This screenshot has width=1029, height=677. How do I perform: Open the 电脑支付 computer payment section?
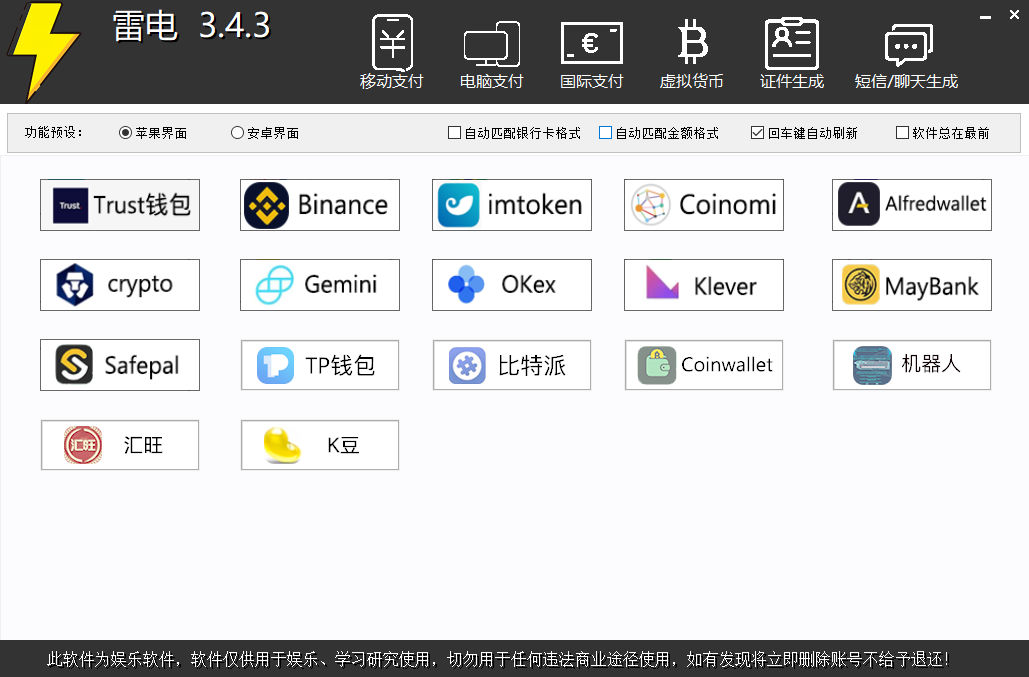coord(491,54)
